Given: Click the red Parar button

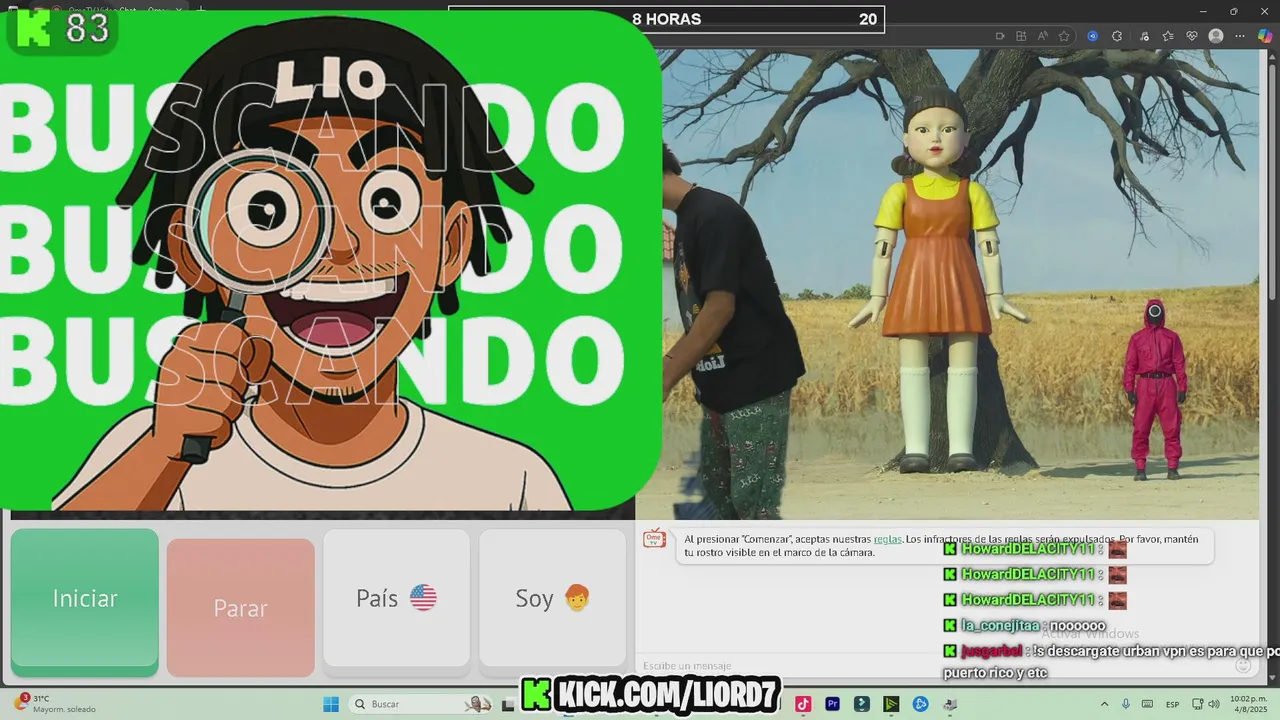Looking at the screenshot, I should (x=241, y=607).
